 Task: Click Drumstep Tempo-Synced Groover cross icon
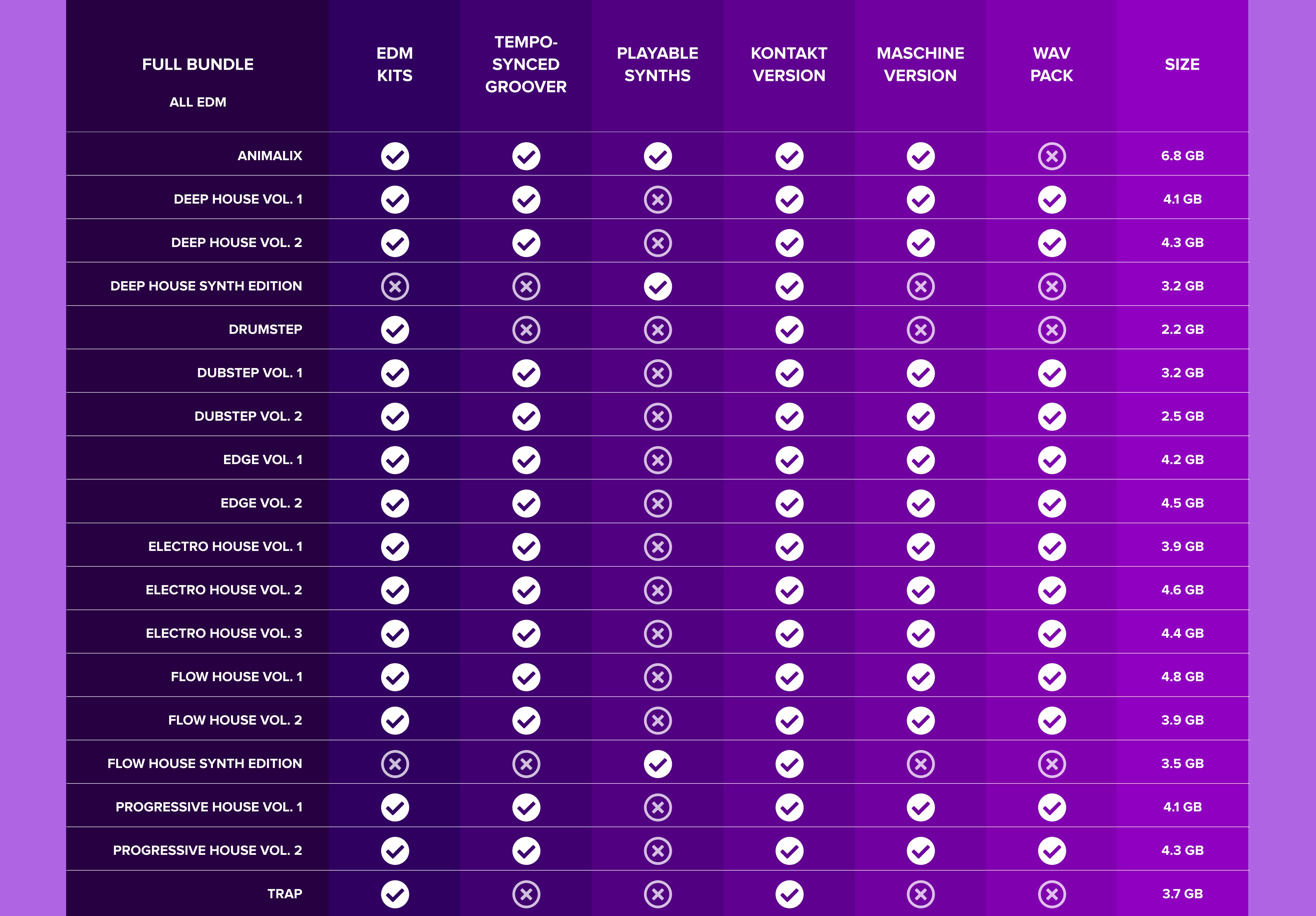(x=526, y=330)
